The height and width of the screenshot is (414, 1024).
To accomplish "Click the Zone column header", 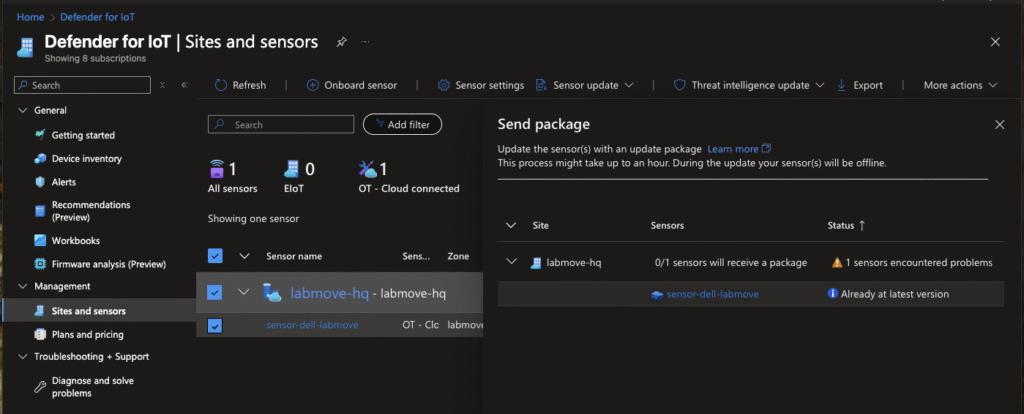I will point(458,256).
